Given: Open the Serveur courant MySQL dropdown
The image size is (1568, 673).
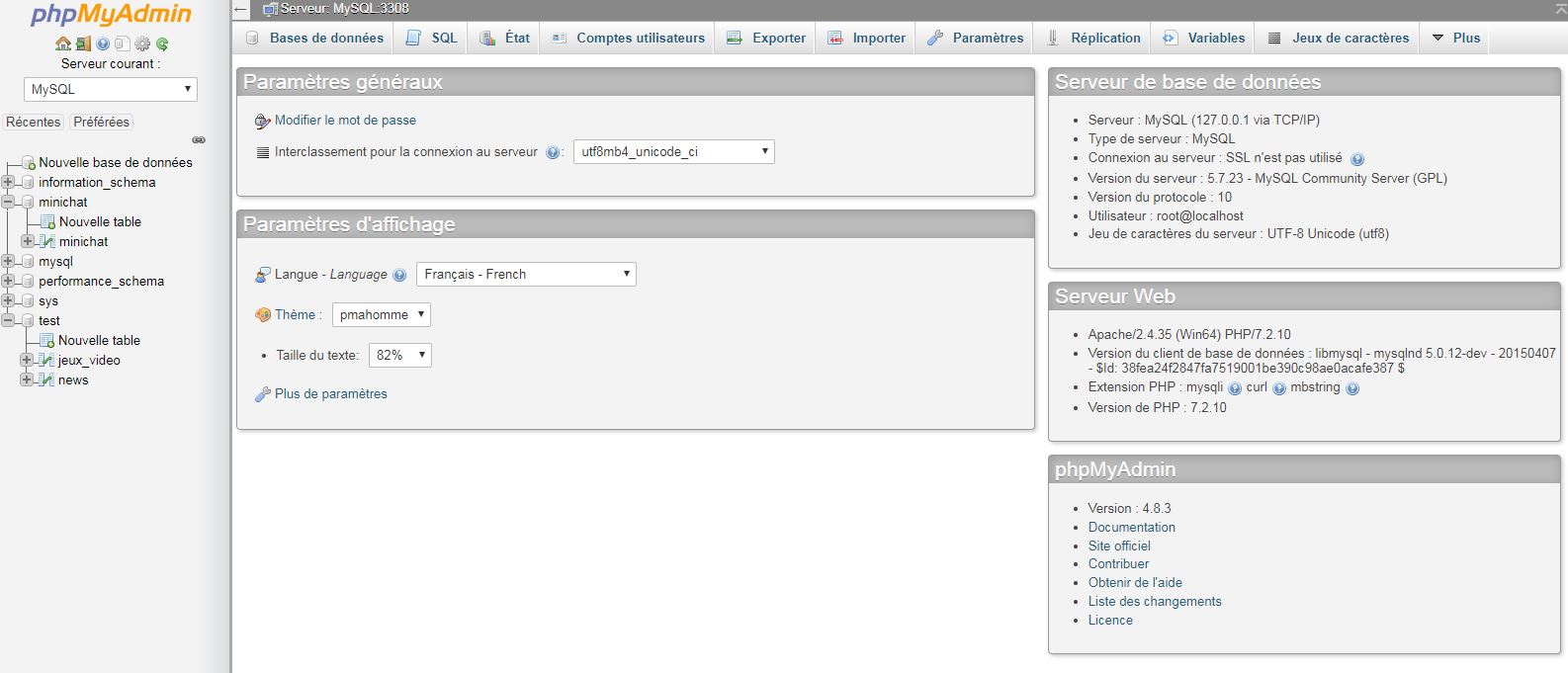Looking at the screenshot, I should pos(111,89).
